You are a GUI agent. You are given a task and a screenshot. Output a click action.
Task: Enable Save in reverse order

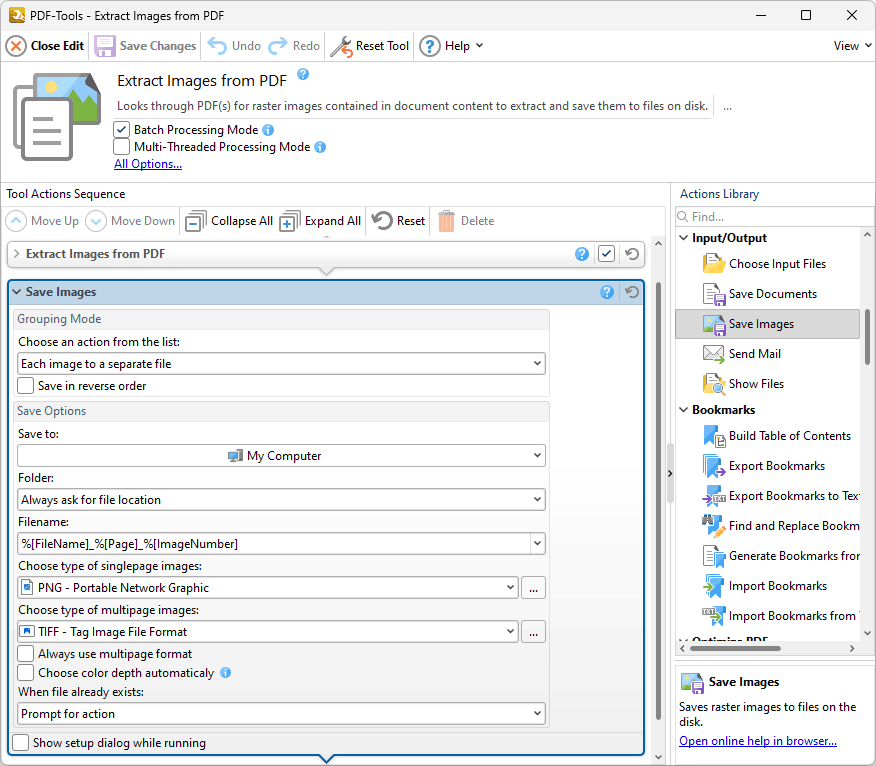26,386
